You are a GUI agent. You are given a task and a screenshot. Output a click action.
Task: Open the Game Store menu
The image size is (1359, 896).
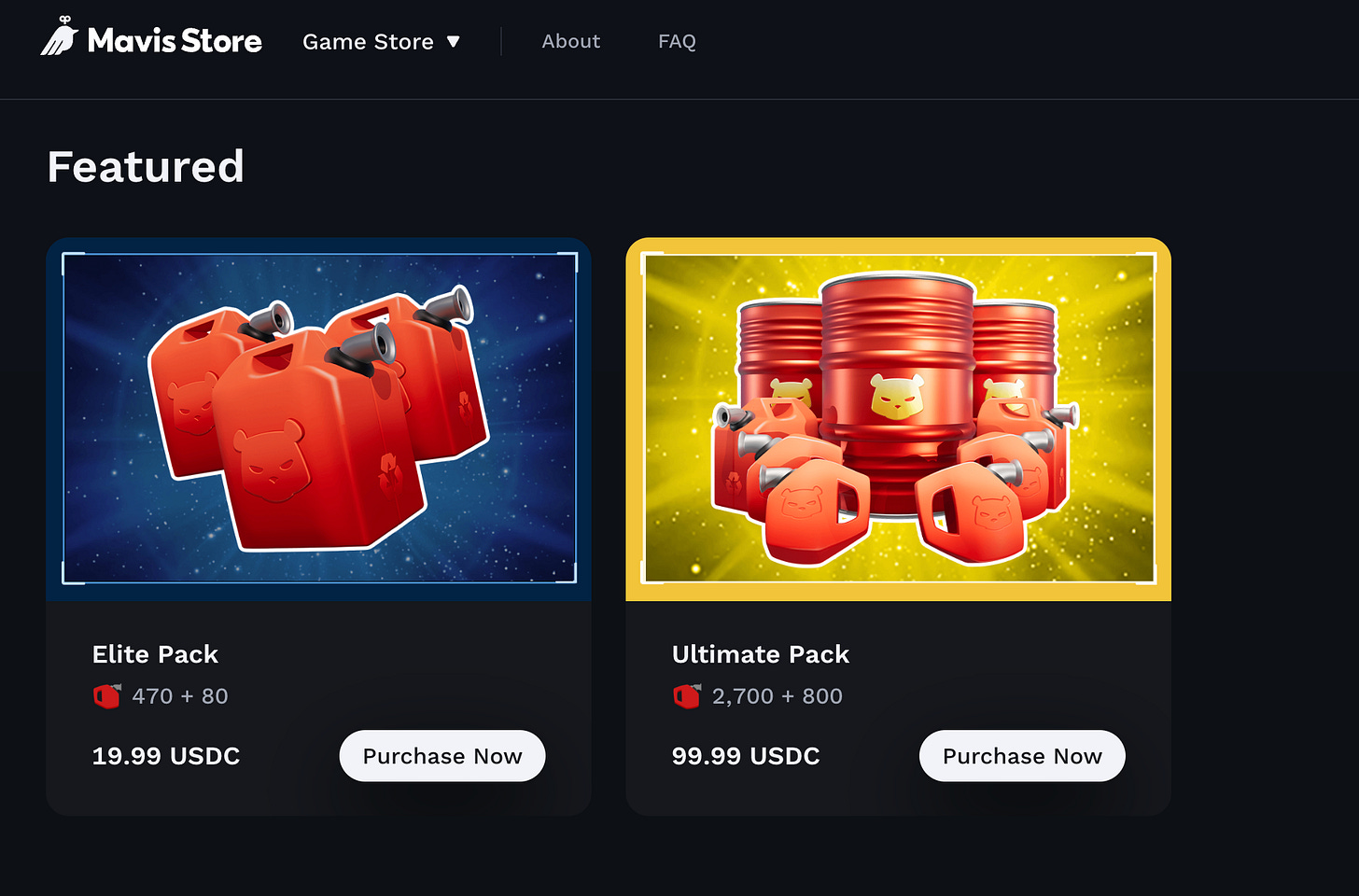pyautogui.click(x=381, y=42)
